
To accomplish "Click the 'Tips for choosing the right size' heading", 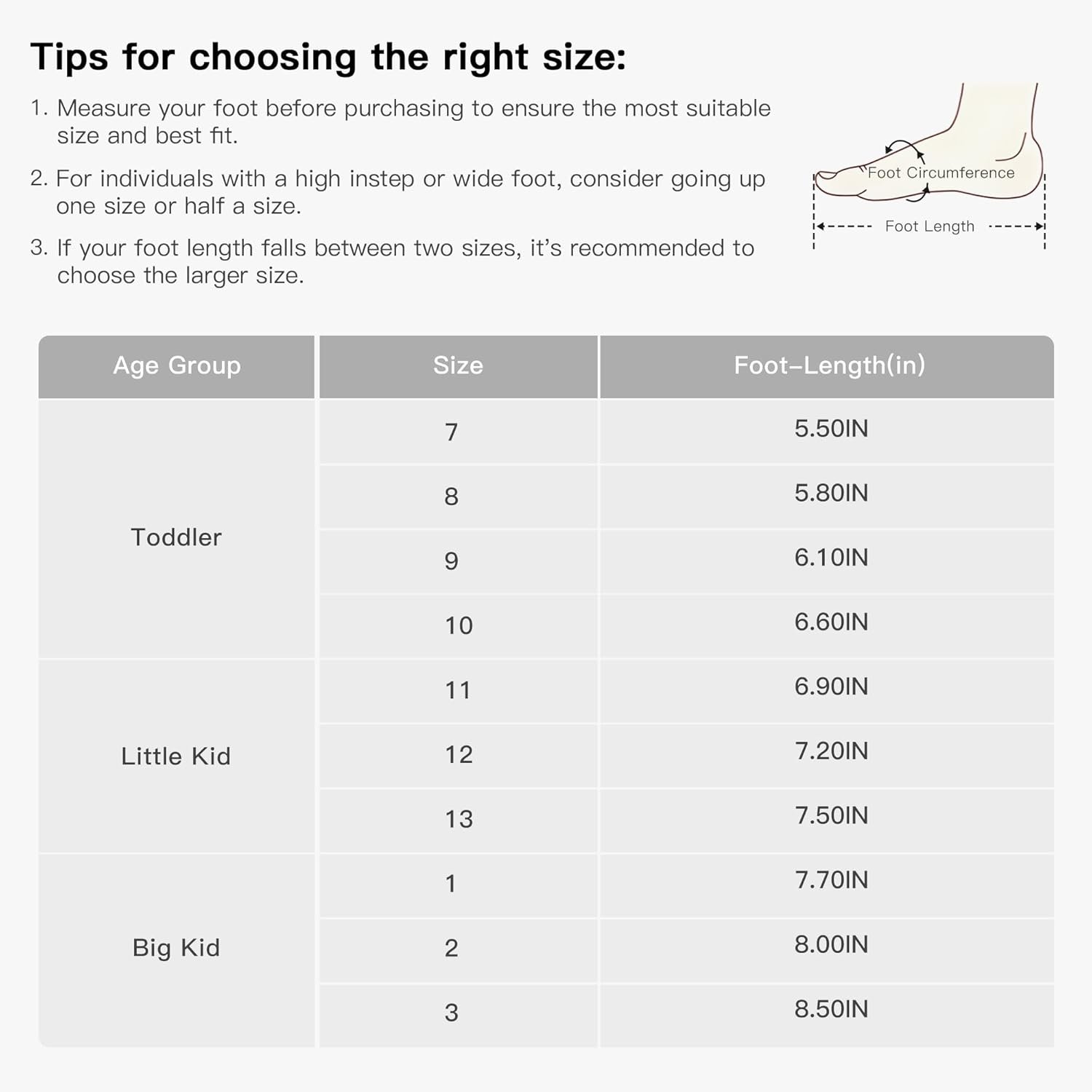I will click(x=328, y=57).
